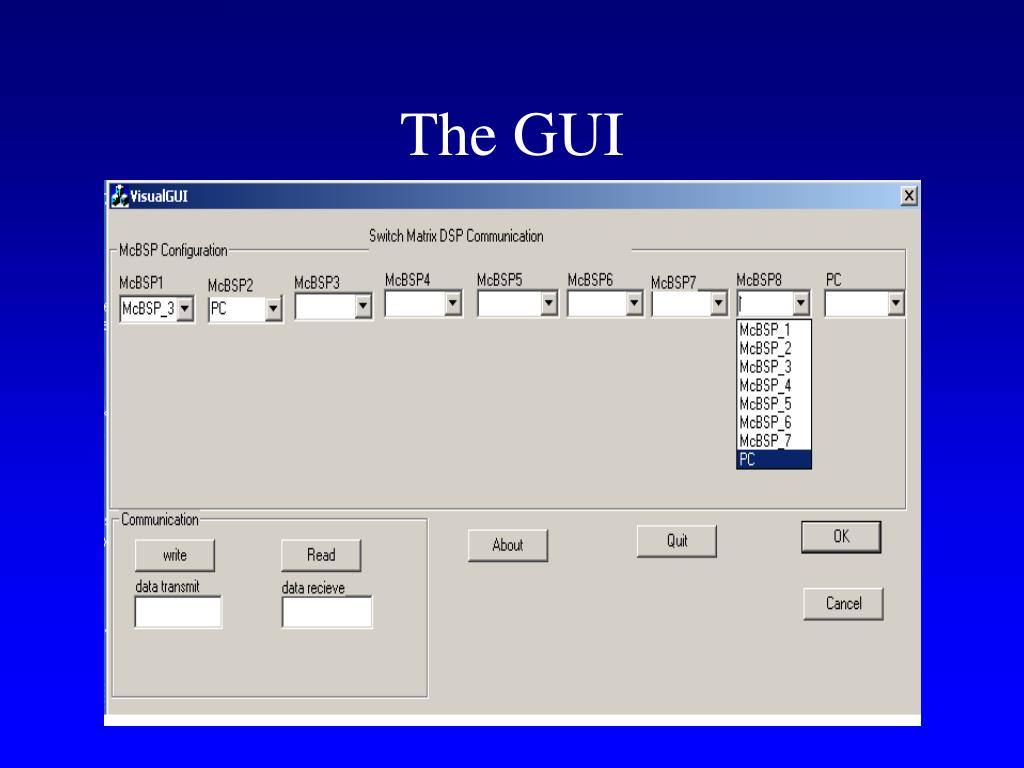The height and width of the screenshot is (768, 1024).
Task: Choose the highlighted PC list entry
Action: pos(773,459)
